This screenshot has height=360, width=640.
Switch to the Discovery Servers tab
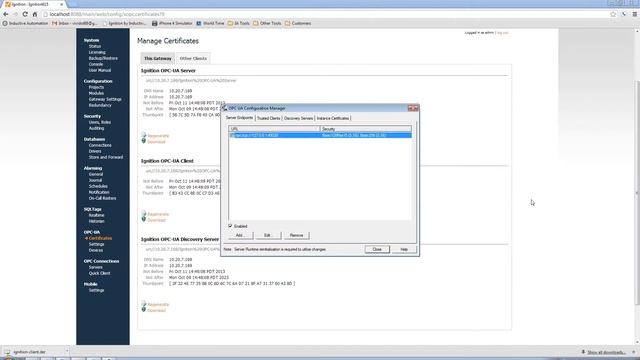[298, 118]
